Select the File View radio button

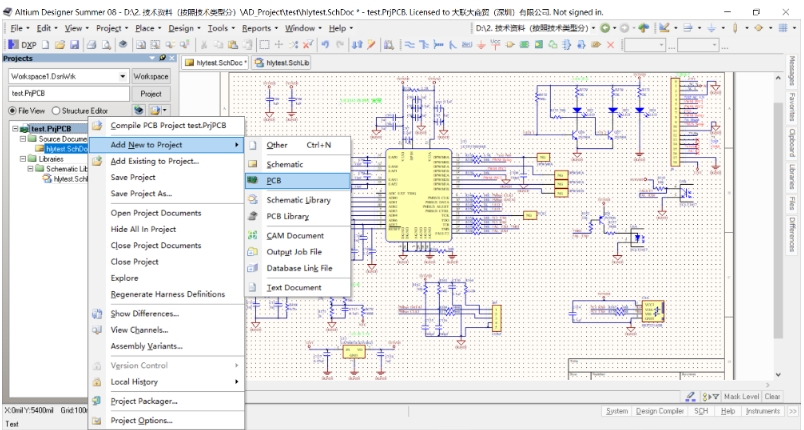[12, 111]
